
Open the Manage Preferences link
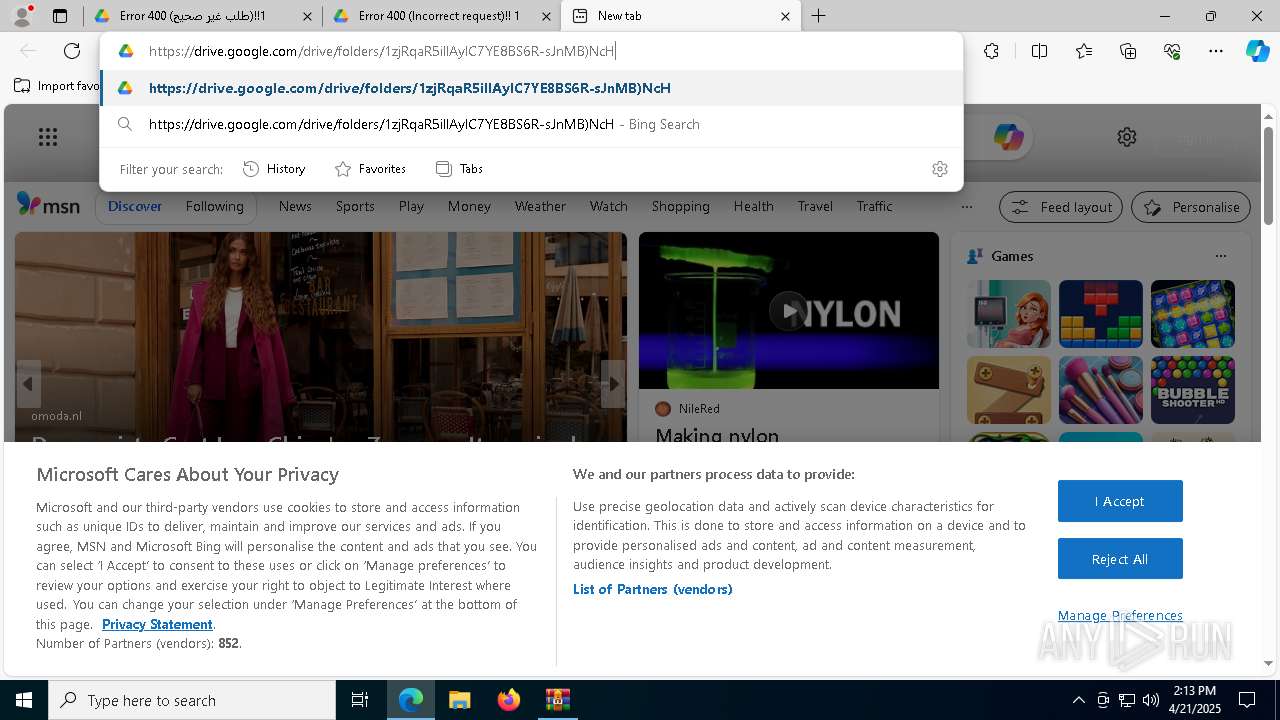pyautogui.click(x=1120, y=615)
